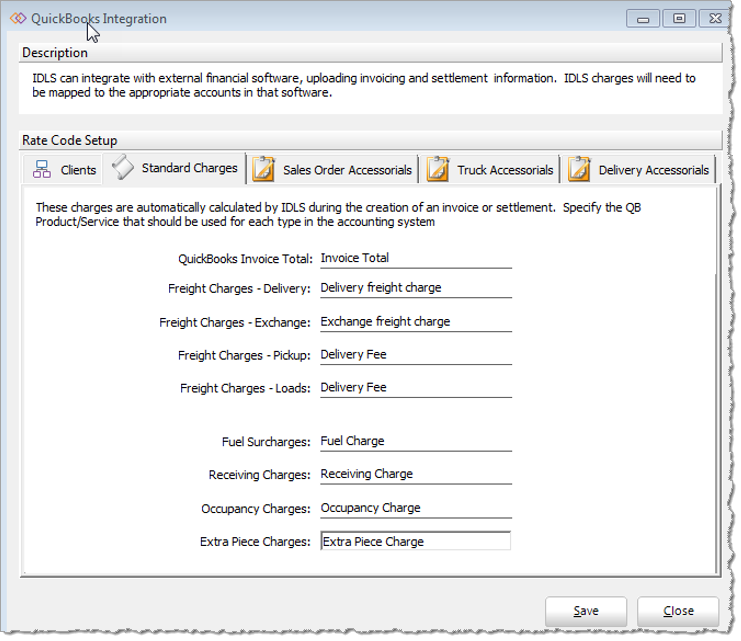The width and height of the screenshot is (741, 641).
Task: Click the Freight Charges - Loads field
Action: tap(416, 389)
